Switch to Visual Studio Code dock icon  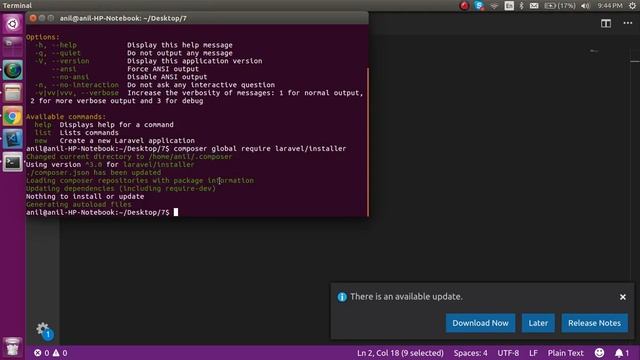pyautogui.click(x=13, y=140)
